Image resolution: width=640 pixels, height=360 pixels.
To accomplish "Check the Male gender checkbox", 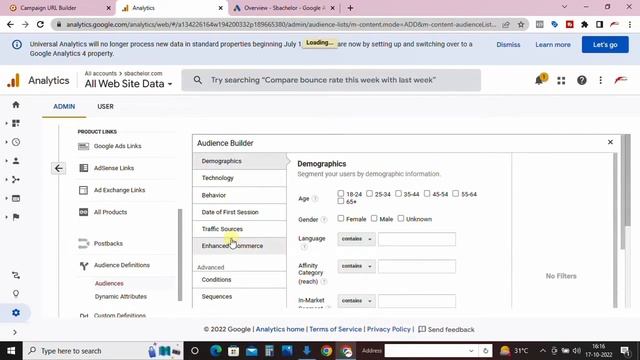I will pyautogui.click(x=374, y=218).
